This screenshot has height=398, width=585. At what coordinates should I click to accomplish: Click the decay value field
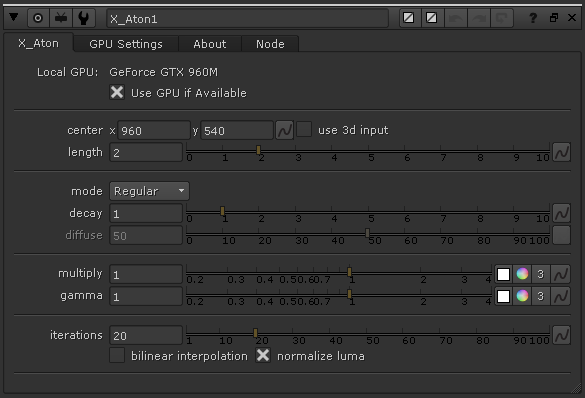tap(146, 213)
